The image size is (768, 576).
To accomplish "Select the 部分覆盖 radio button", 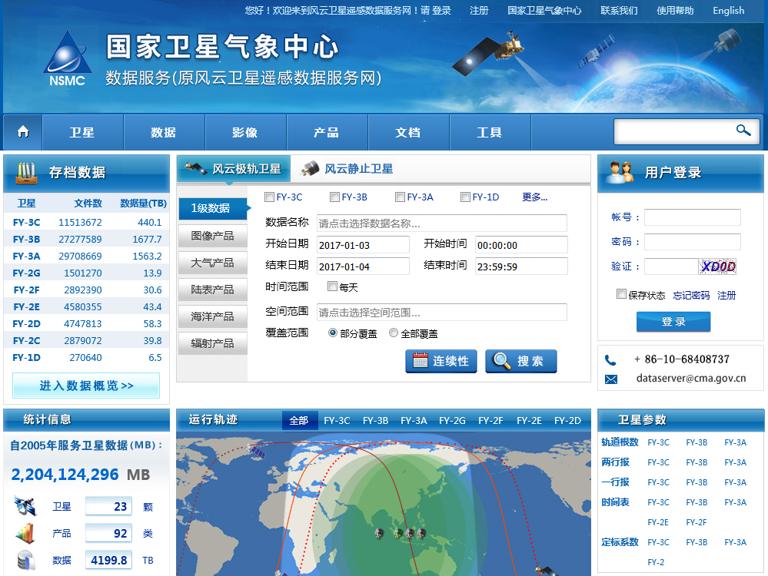I will point(333,333).
